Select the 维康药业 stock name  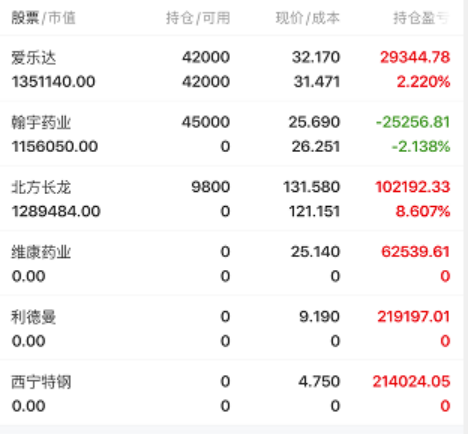pyautogui.click(x=41, y=252)
